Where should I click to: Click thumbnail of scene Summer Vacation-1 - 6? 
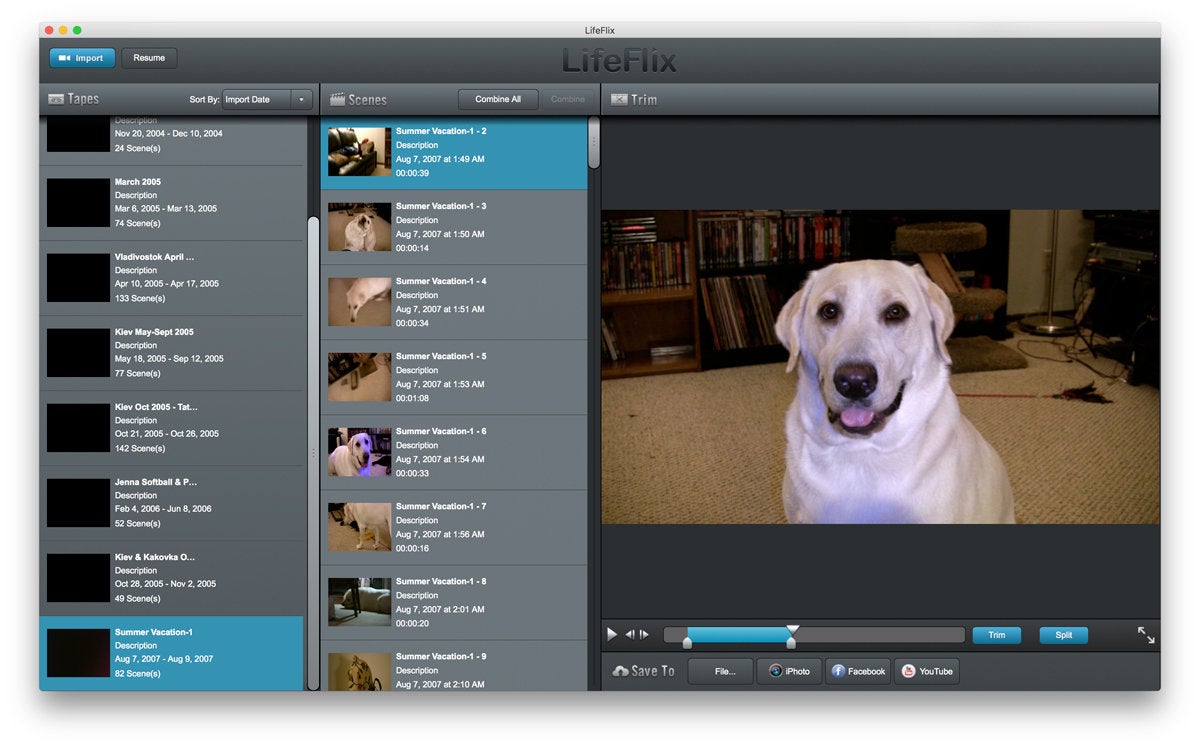click(x=359, y=452)
